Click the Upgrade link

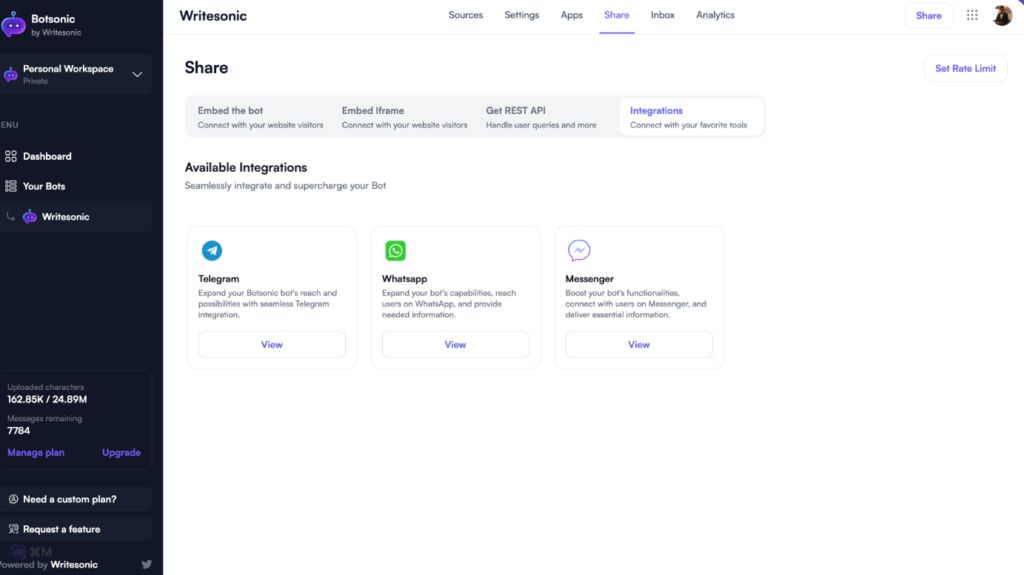click(121, 452)
